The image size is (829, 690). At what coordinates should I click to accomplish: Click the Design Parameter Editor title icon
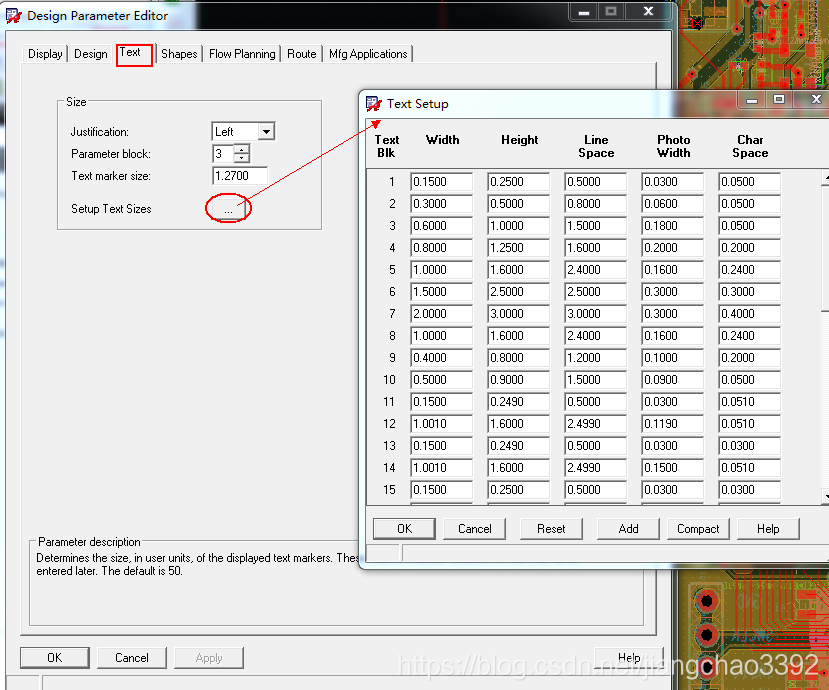point(14,16)
